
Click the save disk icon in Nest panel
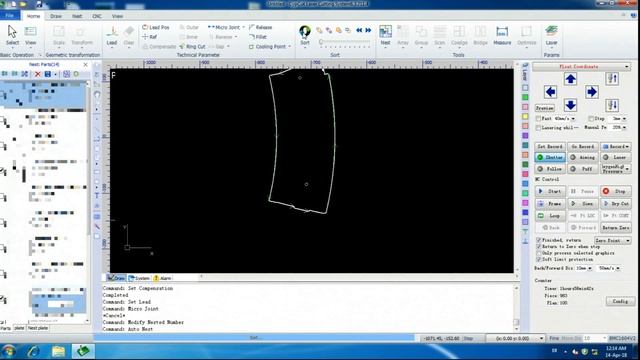48,74
